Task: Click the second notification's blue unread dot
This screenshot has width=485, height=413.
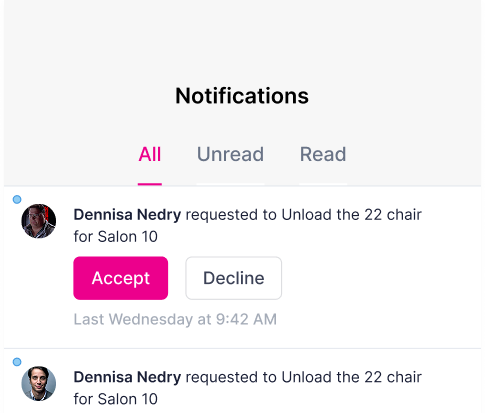Action: click(17, 362)
